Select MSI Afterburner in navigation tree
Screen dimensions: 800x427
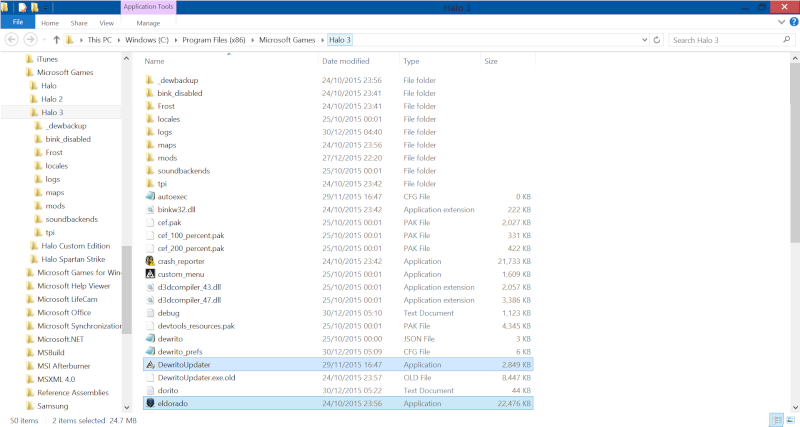pos(63,366)
